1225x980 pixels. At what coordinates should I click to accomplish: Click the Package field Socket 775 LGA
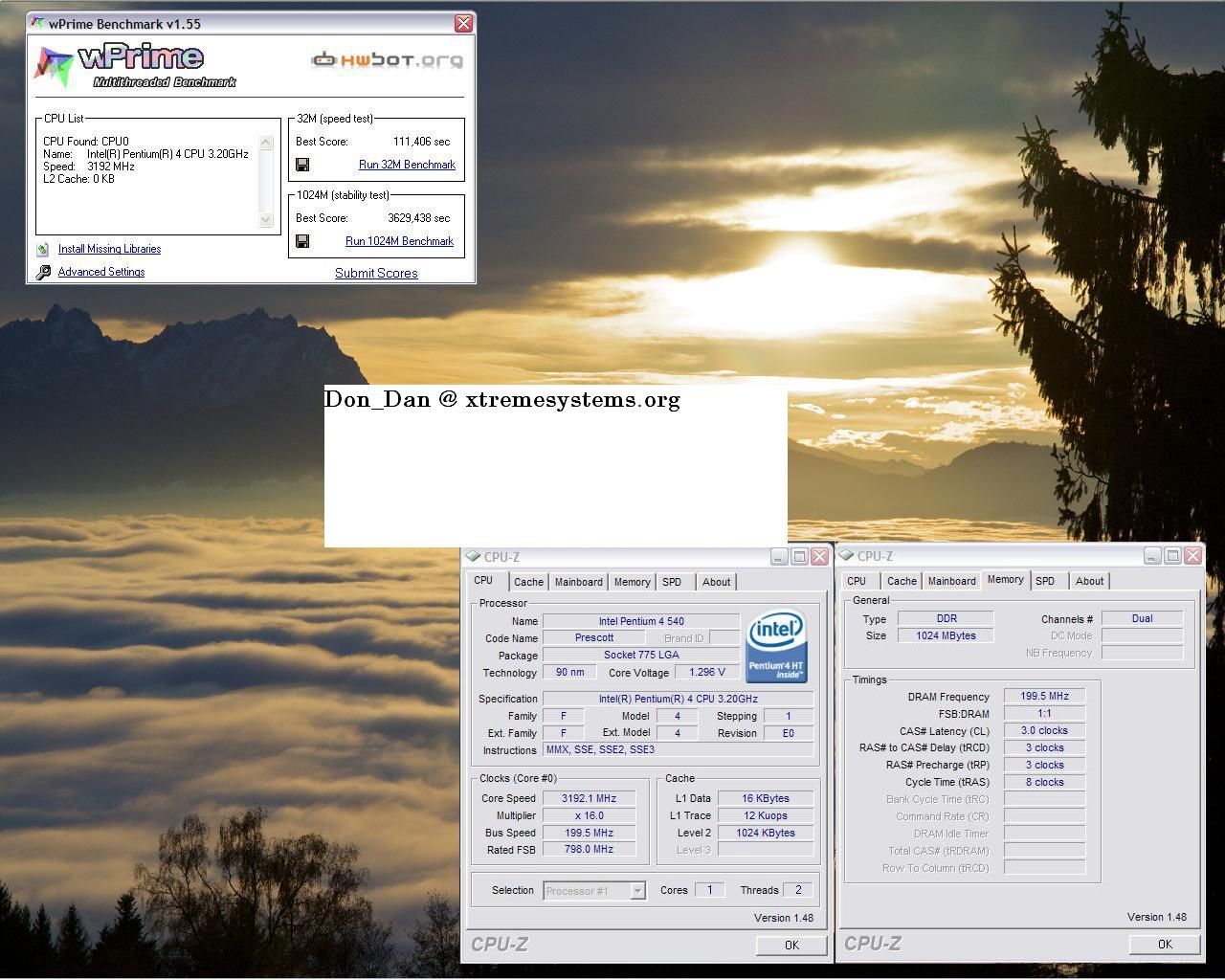click(641, 655)
